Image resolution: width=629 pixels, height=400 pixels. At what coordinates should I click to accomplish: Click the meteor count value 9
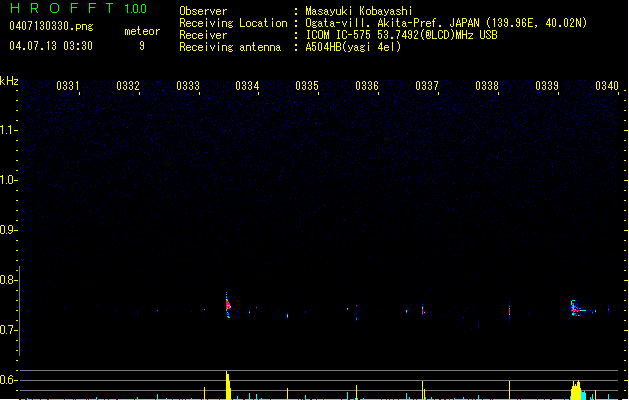(x=142, y=46)
